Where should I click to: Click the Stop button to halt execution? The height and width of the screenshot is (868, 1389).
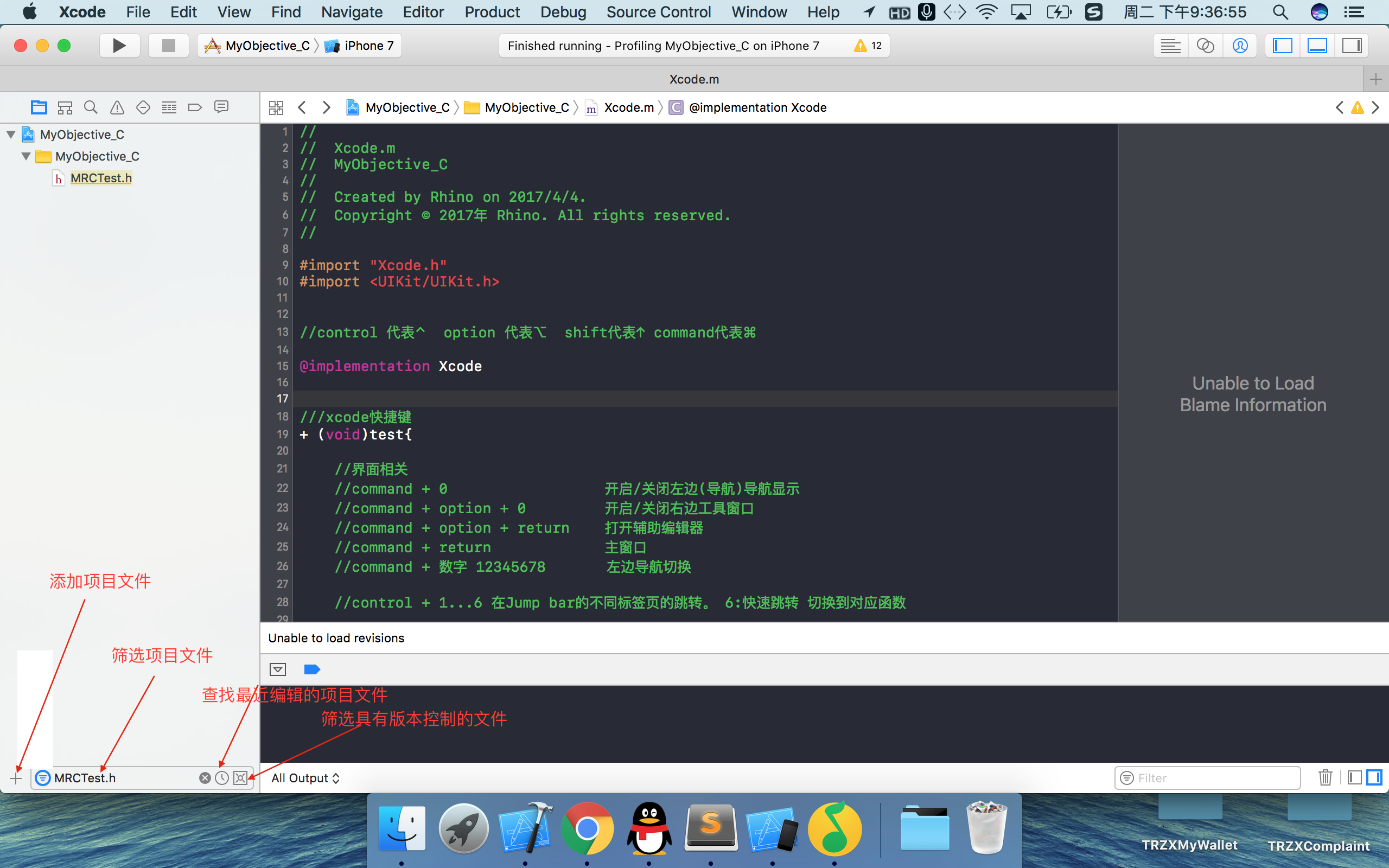pos(168,45)
